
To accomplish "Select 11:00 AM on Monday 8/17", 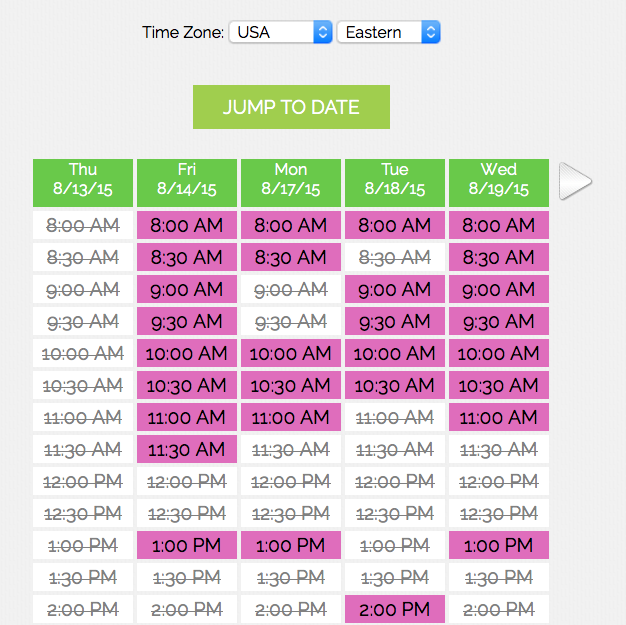I will tap(291, 418).
